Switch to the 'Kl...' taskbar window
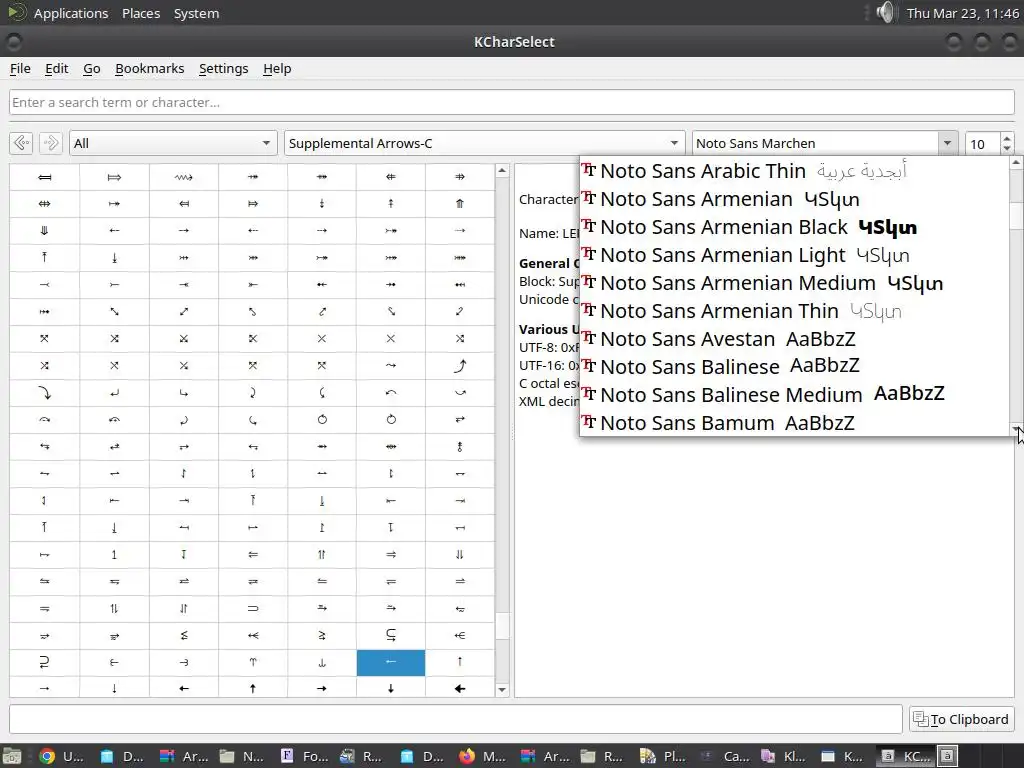1024x768 pixels. pyautogui.click(x=784, y=756)
